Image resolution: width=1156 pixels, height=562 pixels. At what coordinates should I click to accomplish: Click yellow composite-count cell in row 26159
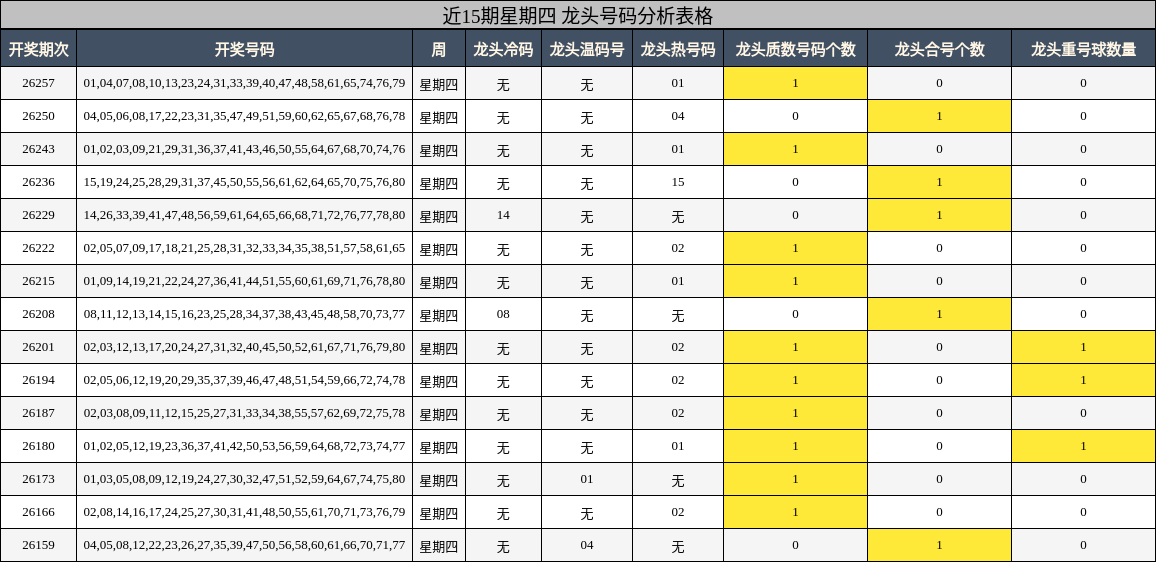(939, 545)
